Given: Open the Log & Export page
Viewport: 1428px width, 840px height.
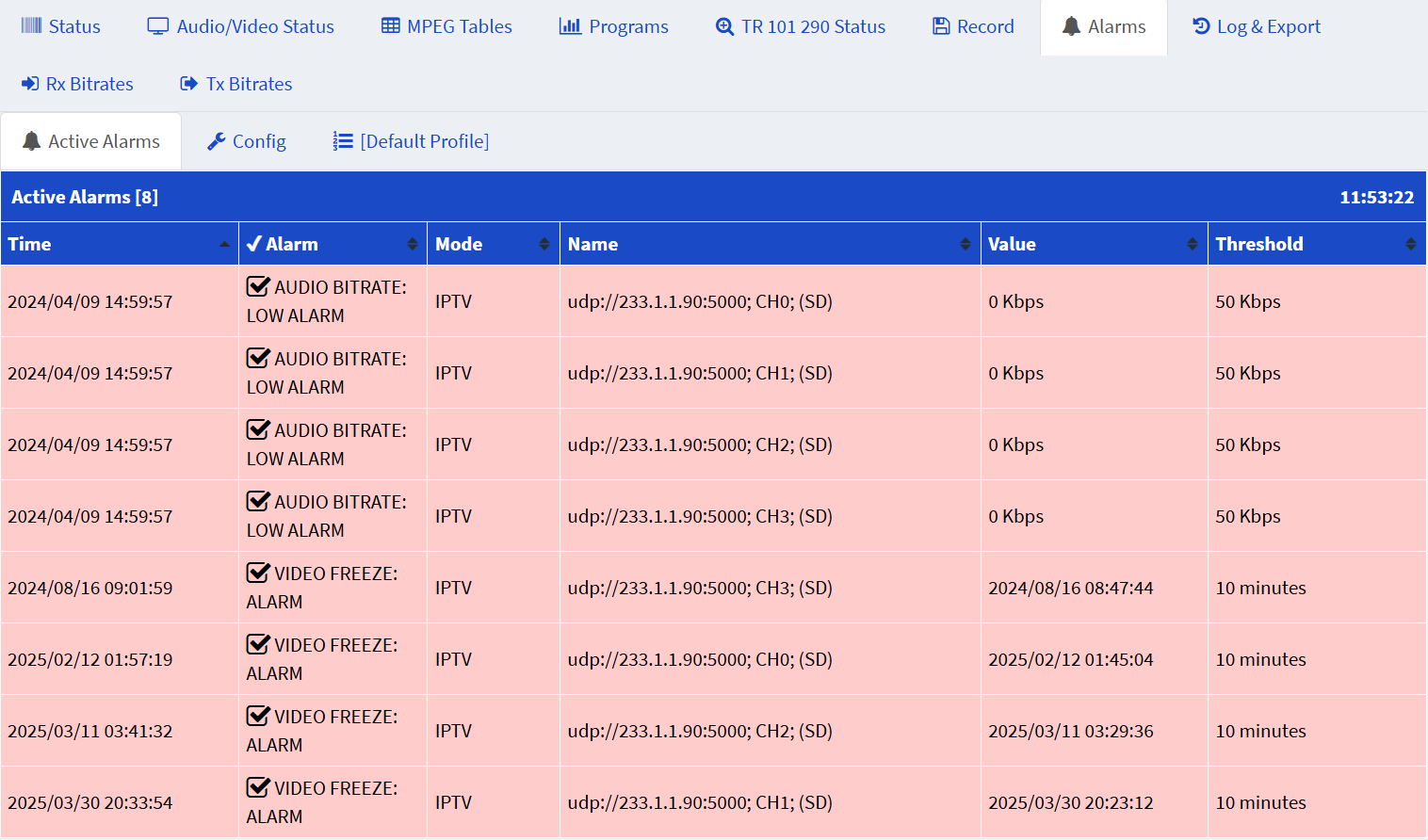Looking at the screenshot, I should tap(1257, 26).
